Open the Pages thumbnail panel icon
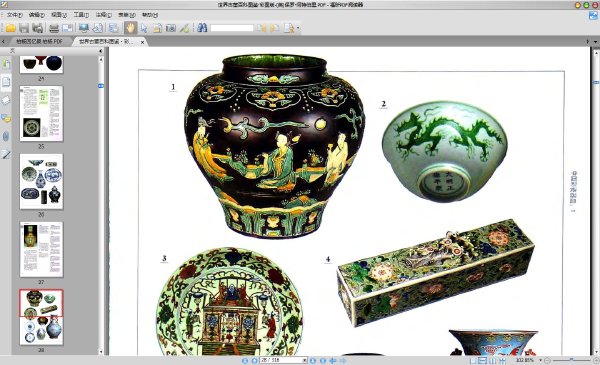 pyautogui.click(x=6, y=81)
